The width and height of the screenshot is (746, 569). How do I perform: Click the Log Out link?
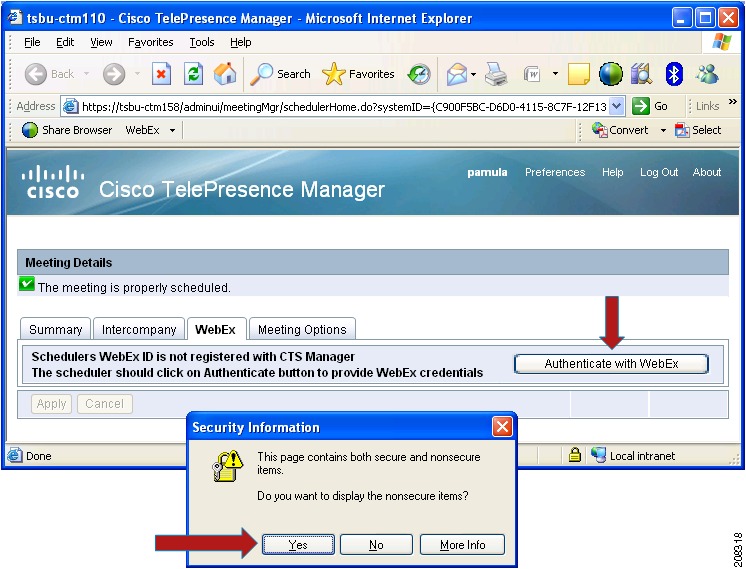[x=659, y=172]
